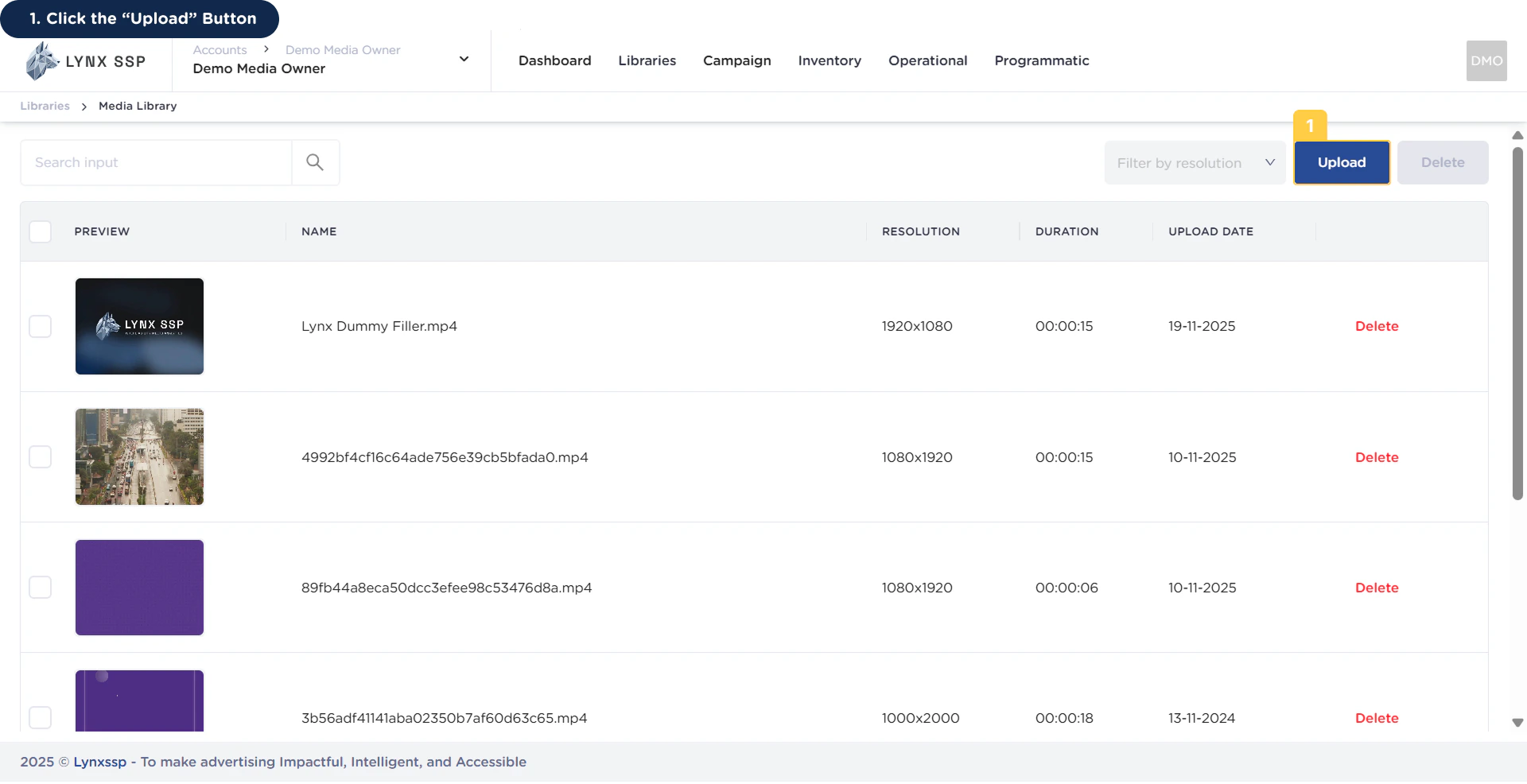Click Demo Media Owner breadcrumb link

pos(343,49)
